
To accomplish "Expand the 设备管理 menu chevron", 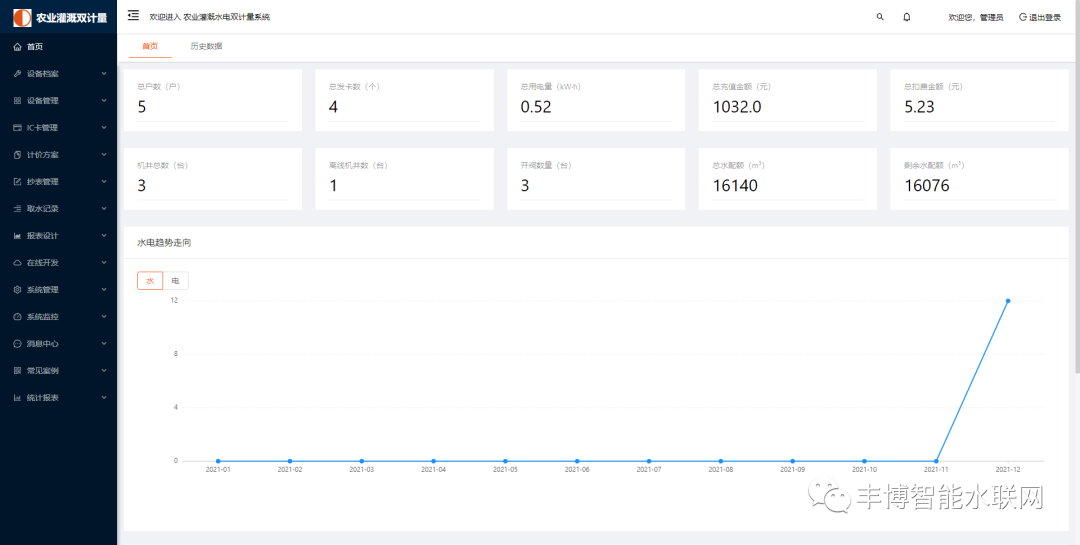I will tap(104, 101).
